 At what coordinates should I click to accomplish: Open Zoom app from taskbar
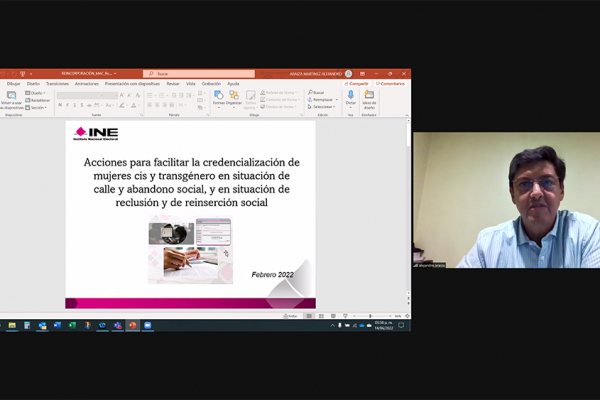pos(148,325)
